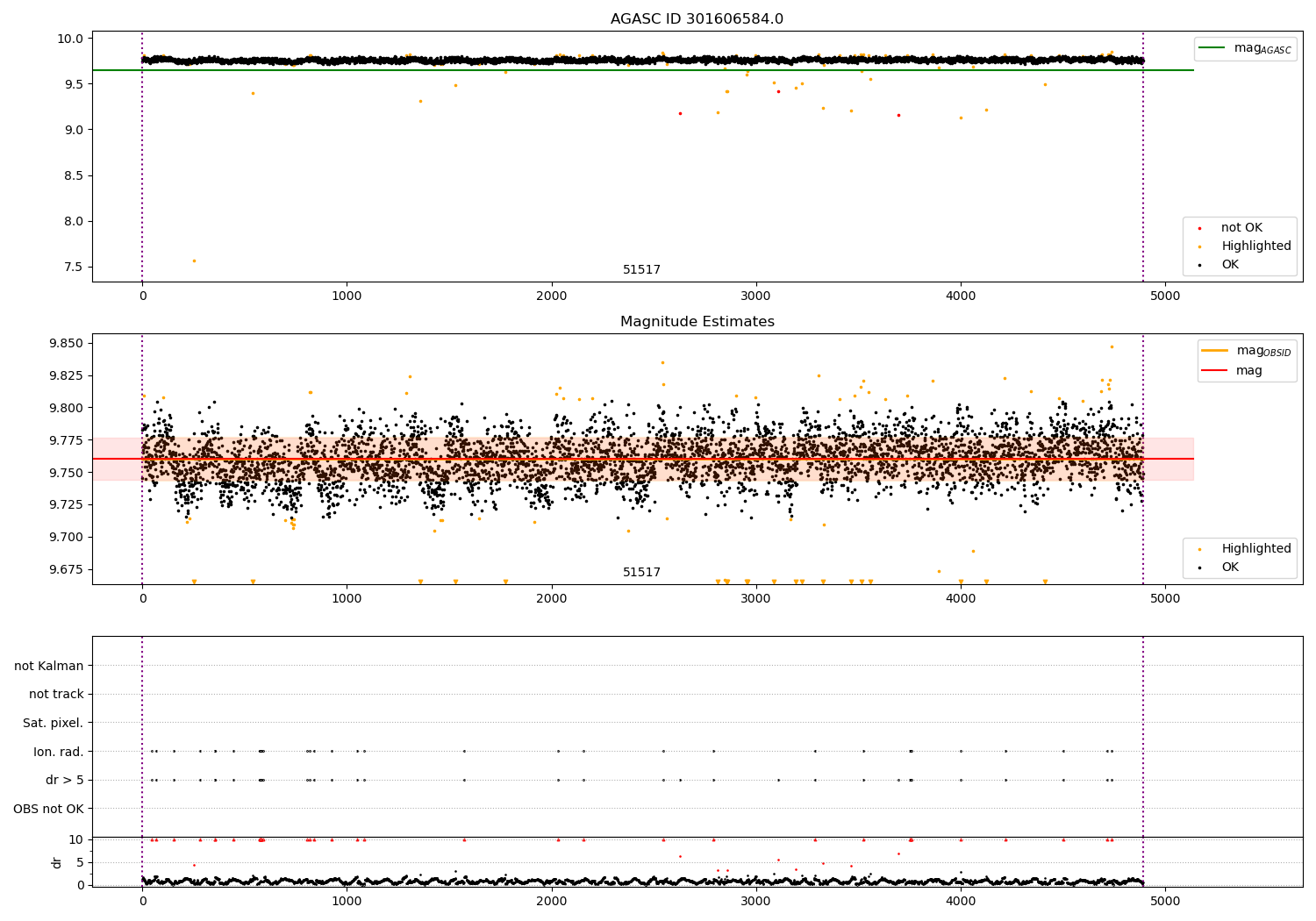Click the green line swatch in top legend

pyautogui.click(x=1212, y=48)
